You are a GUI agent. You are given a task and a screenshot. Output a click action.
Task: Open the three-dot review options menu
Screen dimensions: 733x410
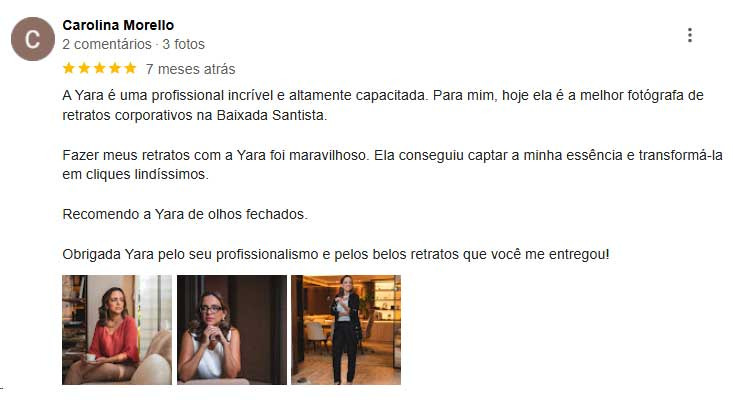(690, 35)
